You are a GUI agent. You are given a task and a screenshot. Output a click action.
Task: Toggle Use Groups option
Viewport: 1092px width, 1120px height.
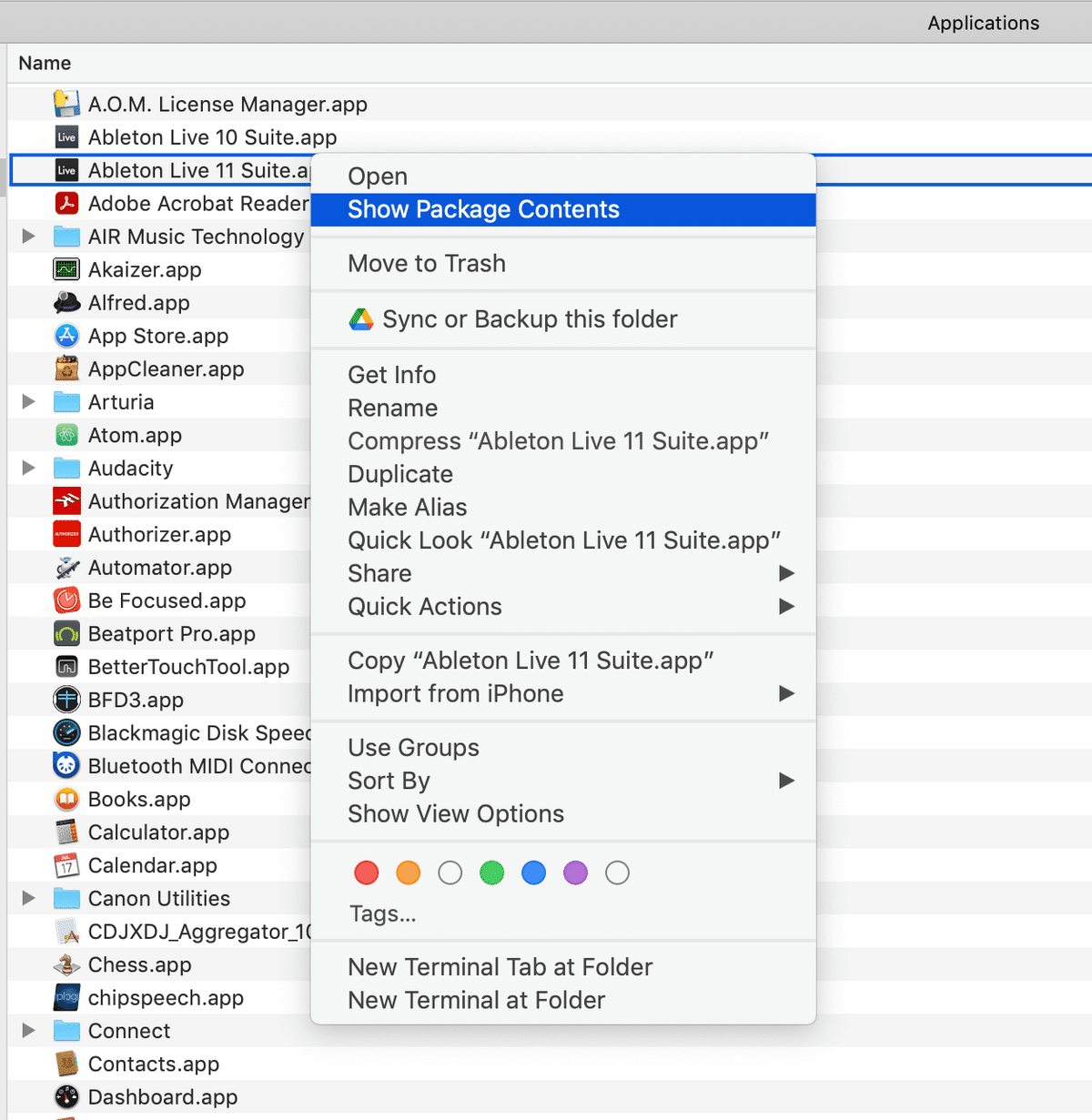pos(563,748)
